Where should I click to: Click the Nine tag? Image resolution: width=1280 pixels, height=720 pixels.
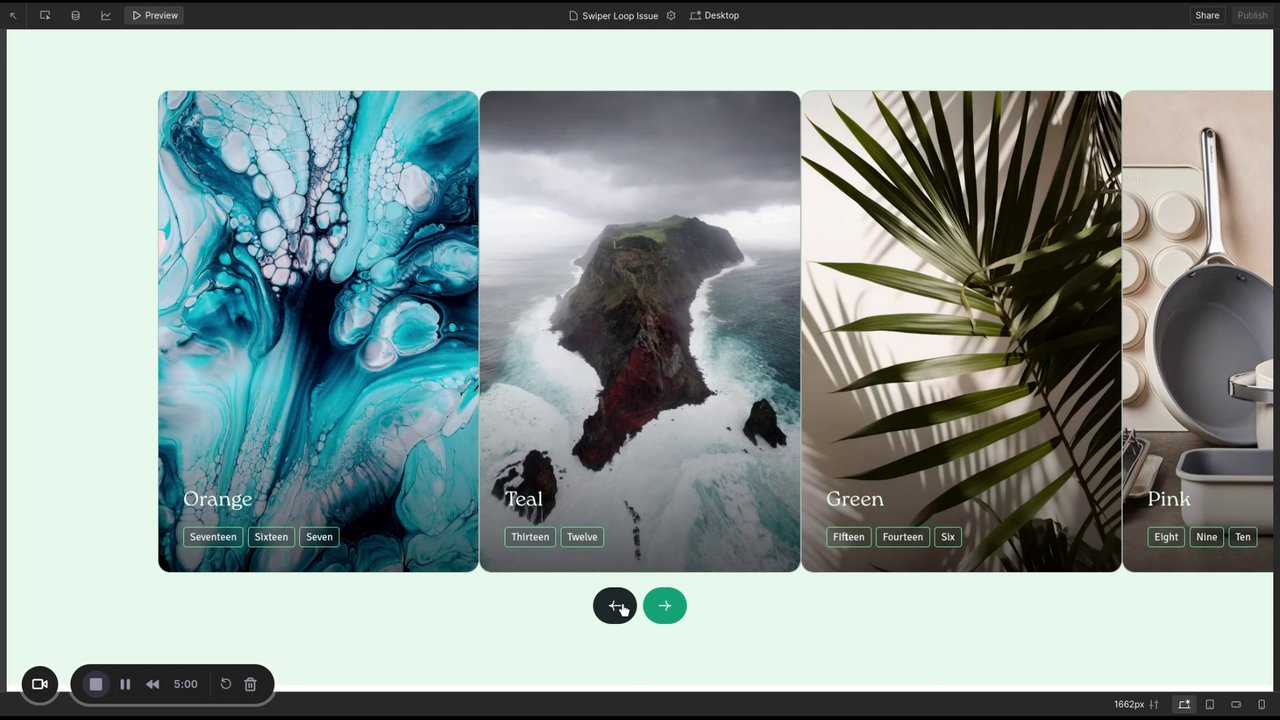click(1207, 537)
